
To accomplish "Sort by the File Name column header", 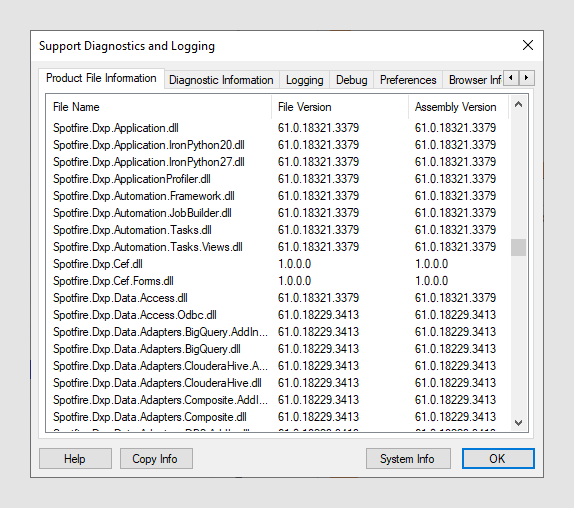I will (x=159, y=107).
